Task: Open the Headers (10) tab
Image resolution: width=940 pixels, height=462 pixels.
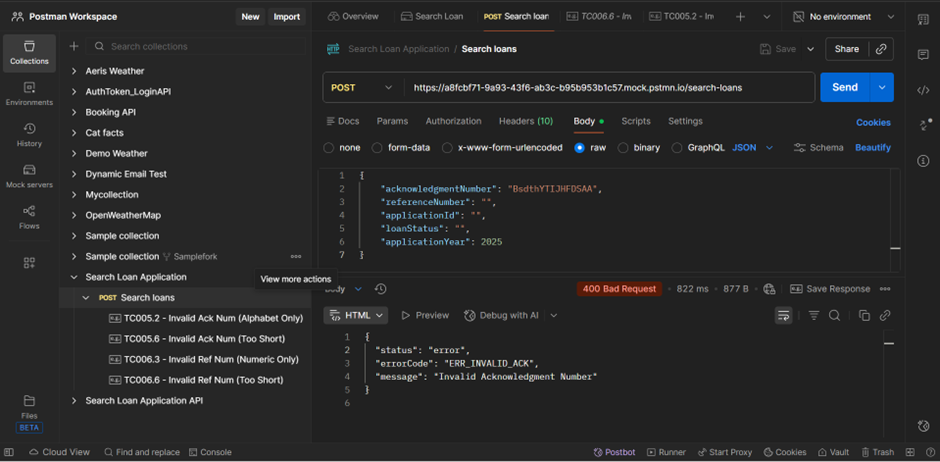Action: tap(526, 121)
